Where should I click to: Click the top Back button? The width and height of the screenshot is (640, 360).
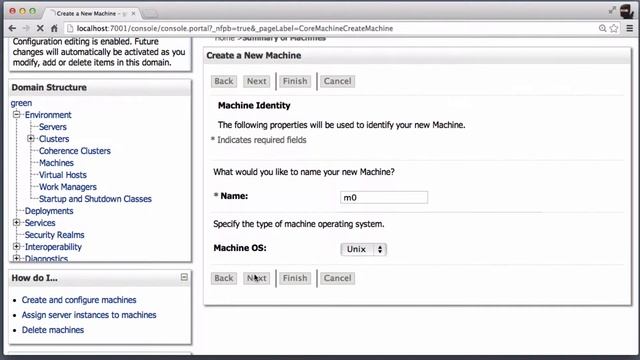224,81
